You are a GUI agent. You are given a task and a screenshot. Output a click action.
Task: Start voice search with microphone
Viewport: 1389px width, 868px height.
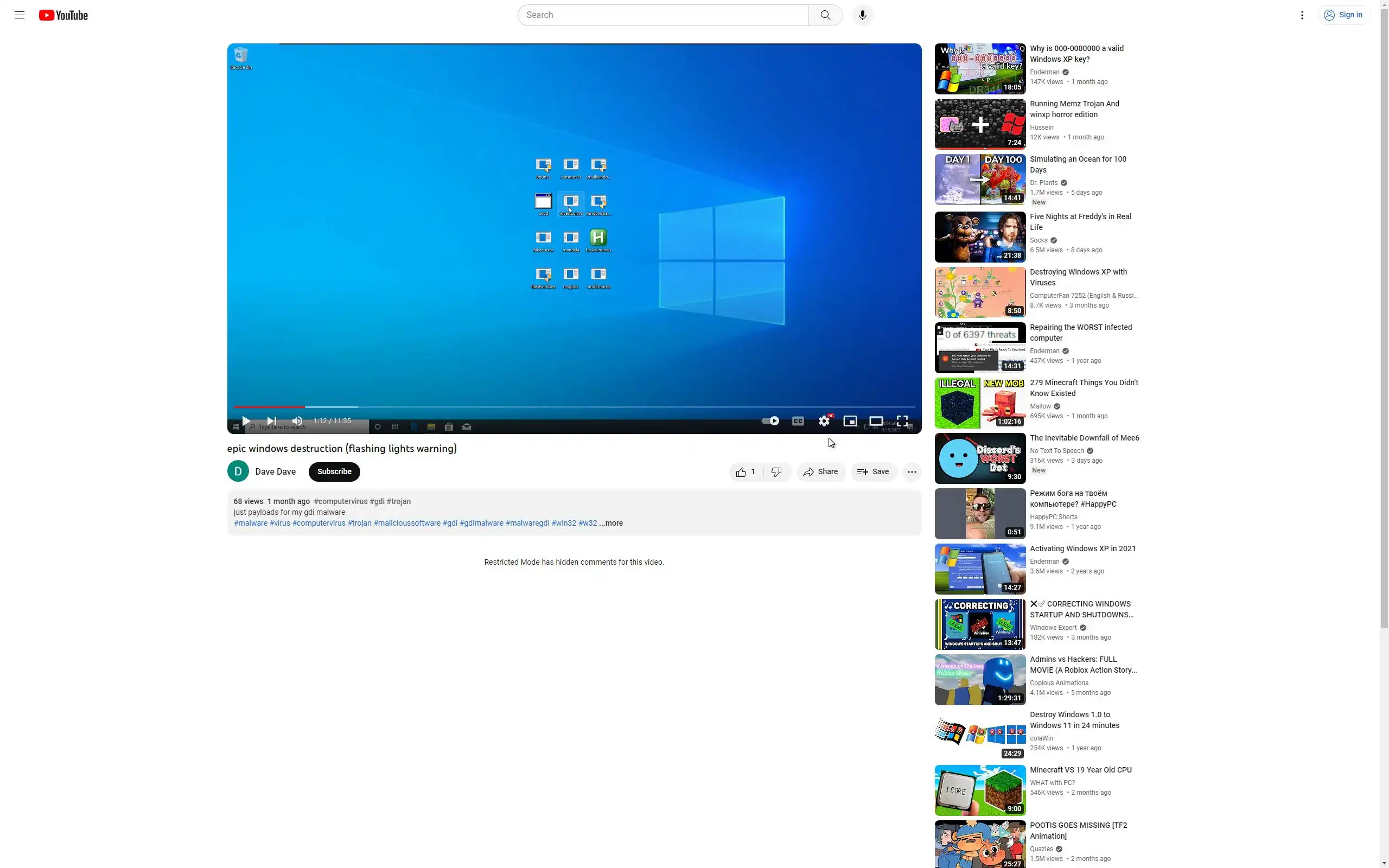pos(862,15)
